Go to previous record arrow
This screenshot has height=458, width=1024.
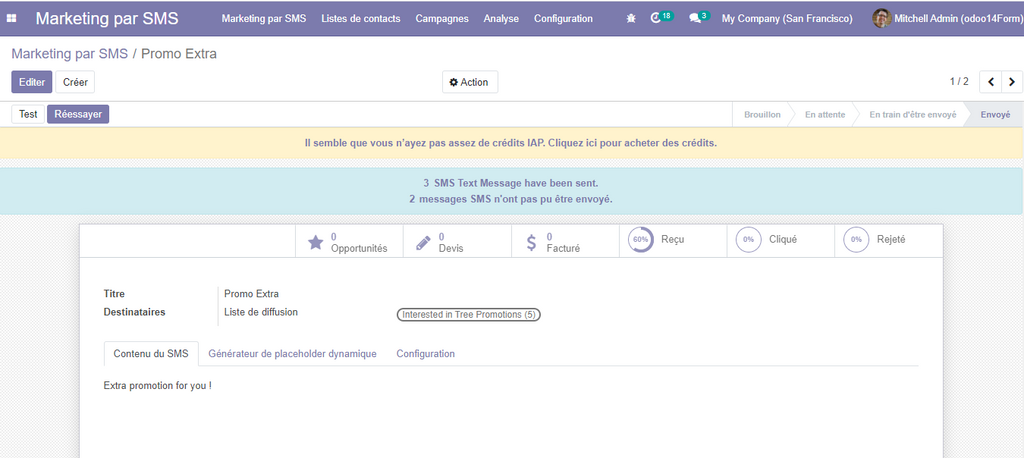pyautogui.click(x=990, y=82)
